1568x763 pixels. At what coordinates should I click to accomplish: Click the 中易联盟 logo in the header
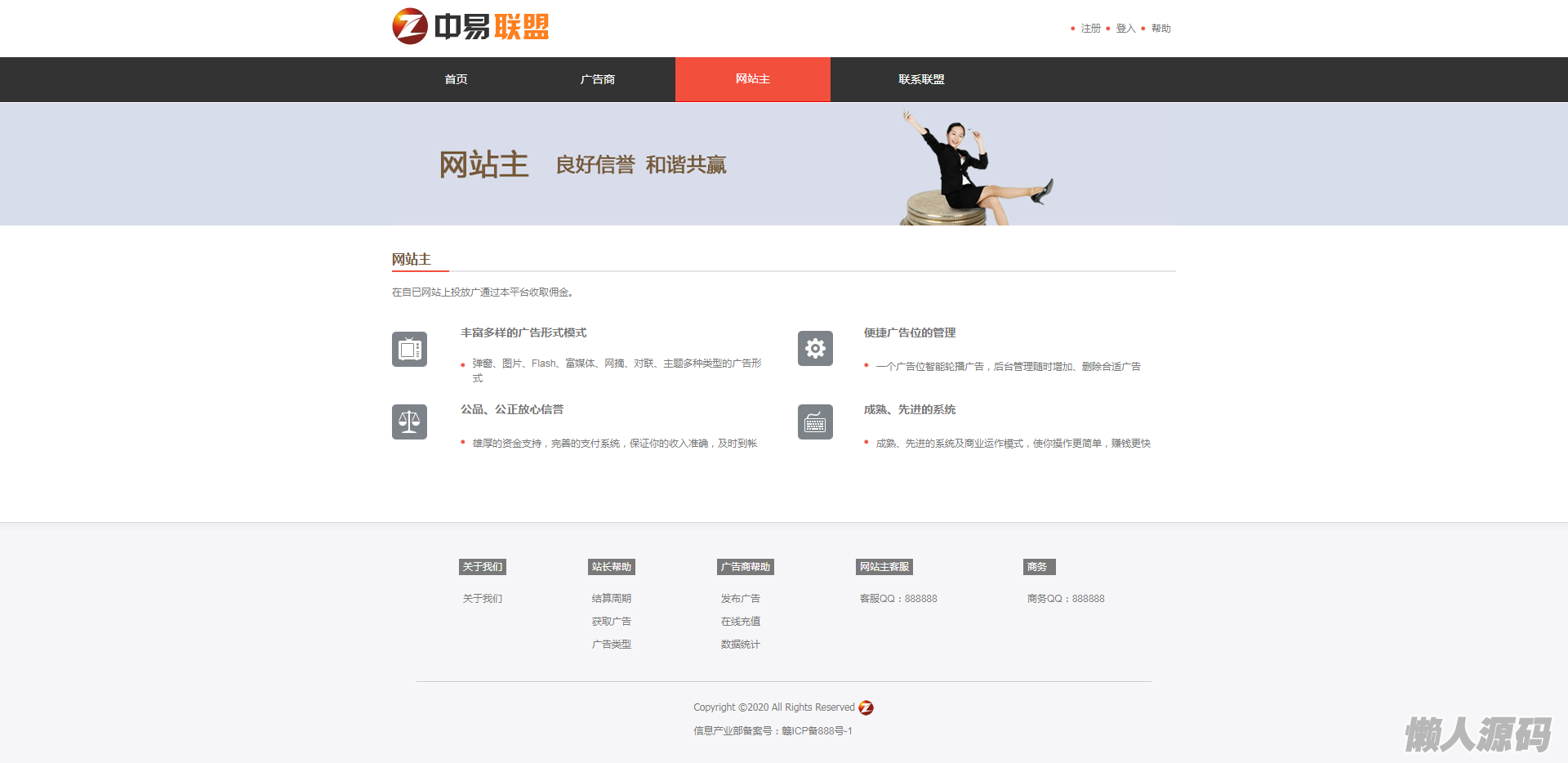pos(470,27)
